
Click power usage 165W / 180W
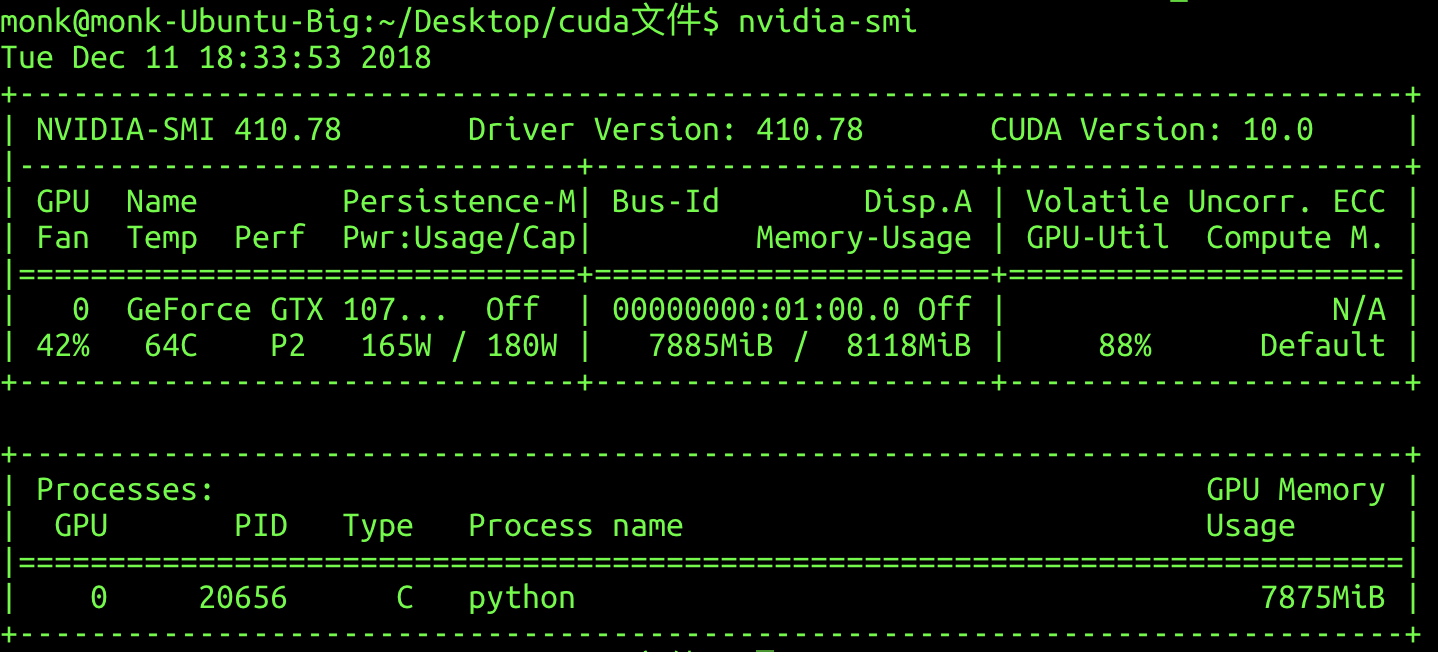[459, 346]
